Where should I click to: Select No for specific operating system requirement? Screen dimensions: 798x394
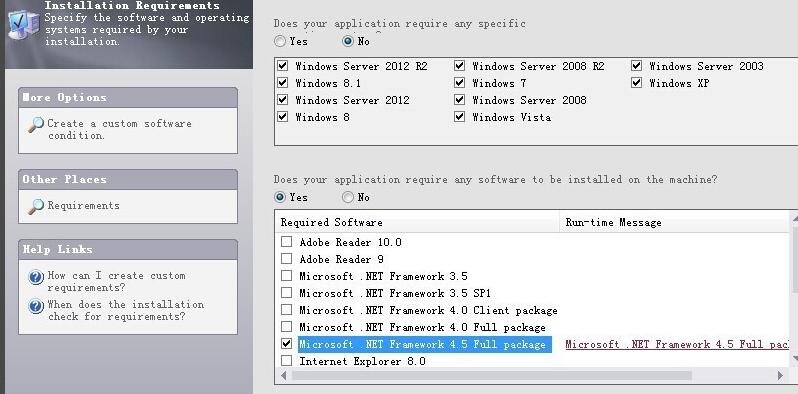[348, 41]
